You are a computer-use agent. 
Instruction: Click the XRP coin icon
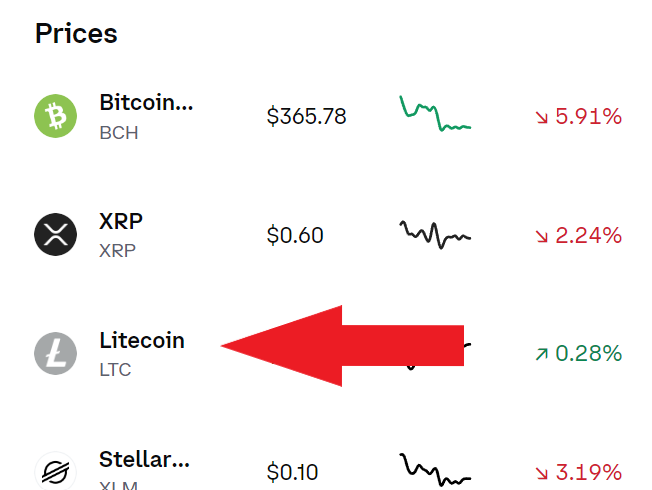point(56,235)
